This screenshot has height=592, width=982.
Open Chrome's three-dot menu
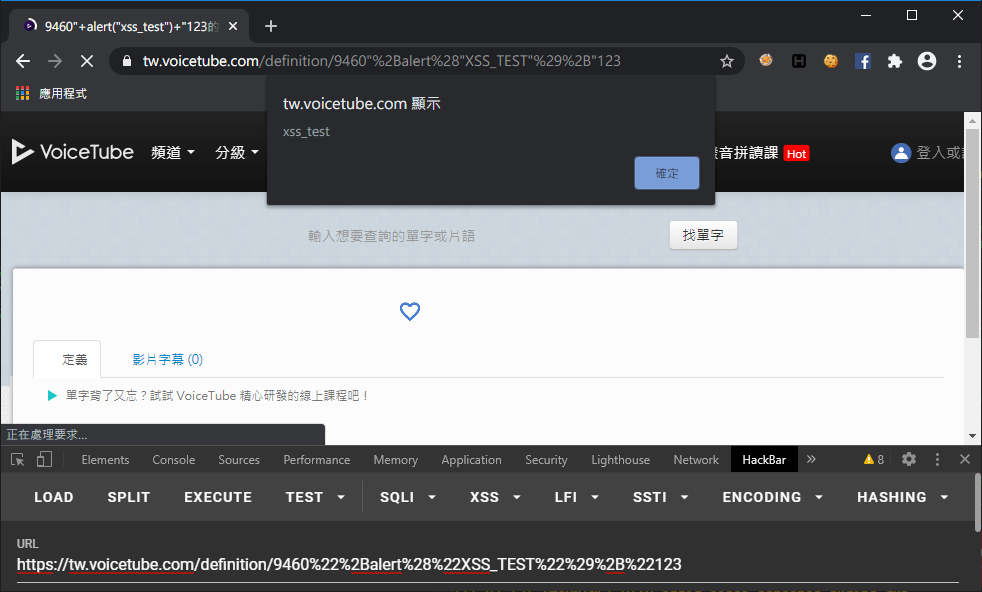coord(959,61)
